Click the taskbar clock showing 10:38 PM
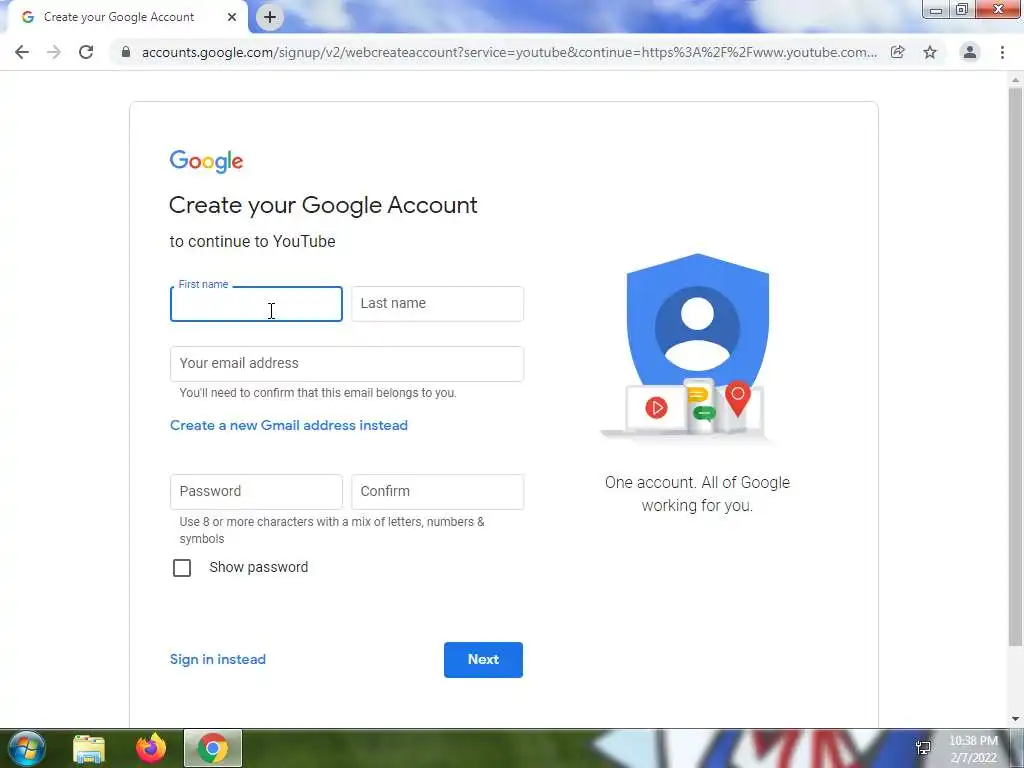 (974, 749)
